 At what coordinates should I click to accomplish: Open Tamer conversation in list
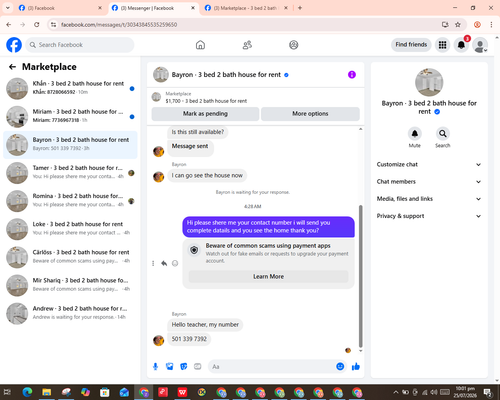pos(70,173)
